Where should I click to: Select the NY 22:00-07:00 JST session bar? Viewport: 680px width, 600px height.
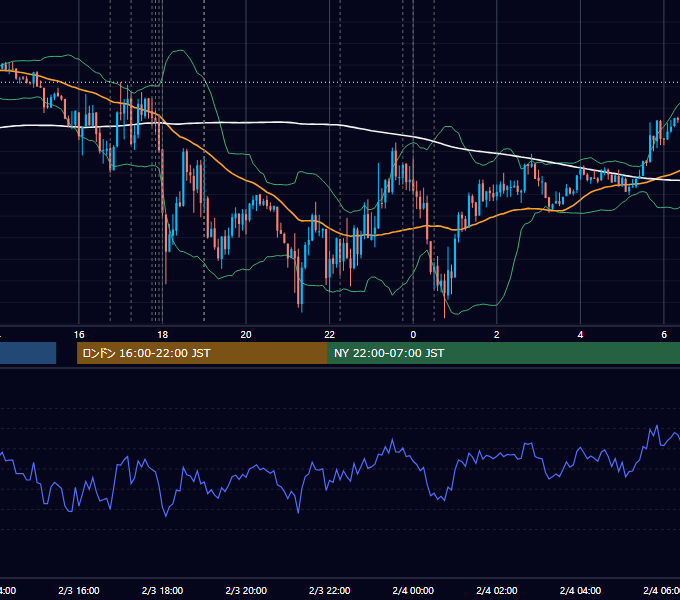[x=503, y=353]
